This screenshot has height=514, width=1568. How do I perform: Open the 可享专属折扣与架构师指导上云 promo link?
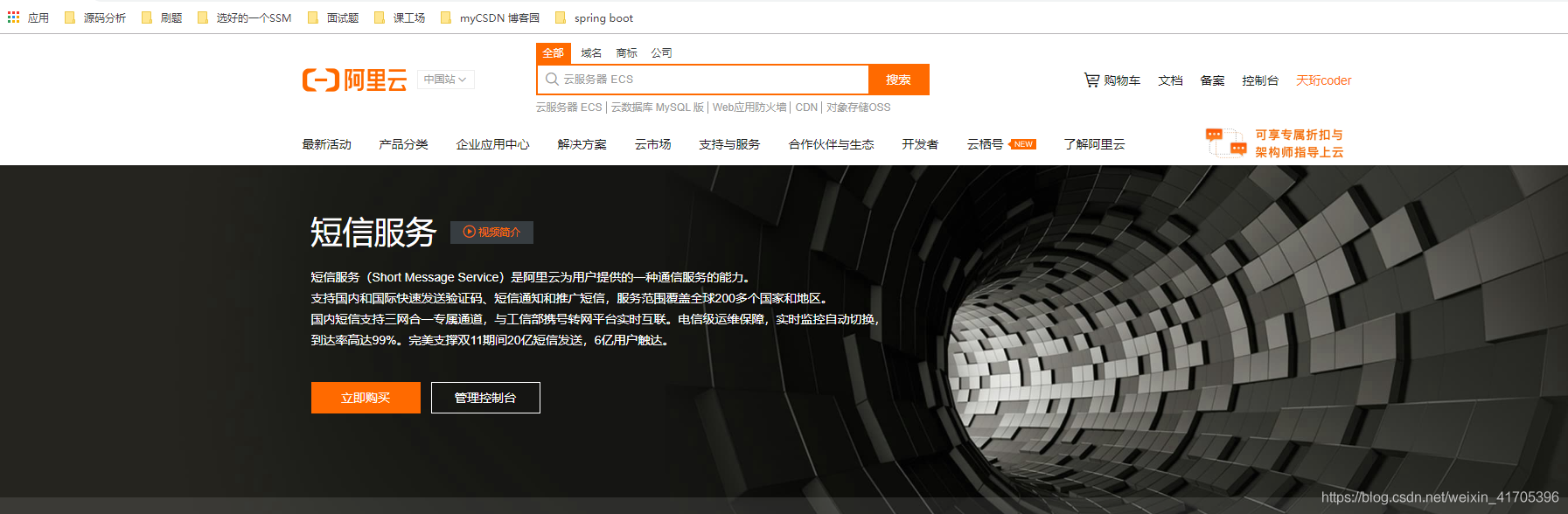point(1299,143)
